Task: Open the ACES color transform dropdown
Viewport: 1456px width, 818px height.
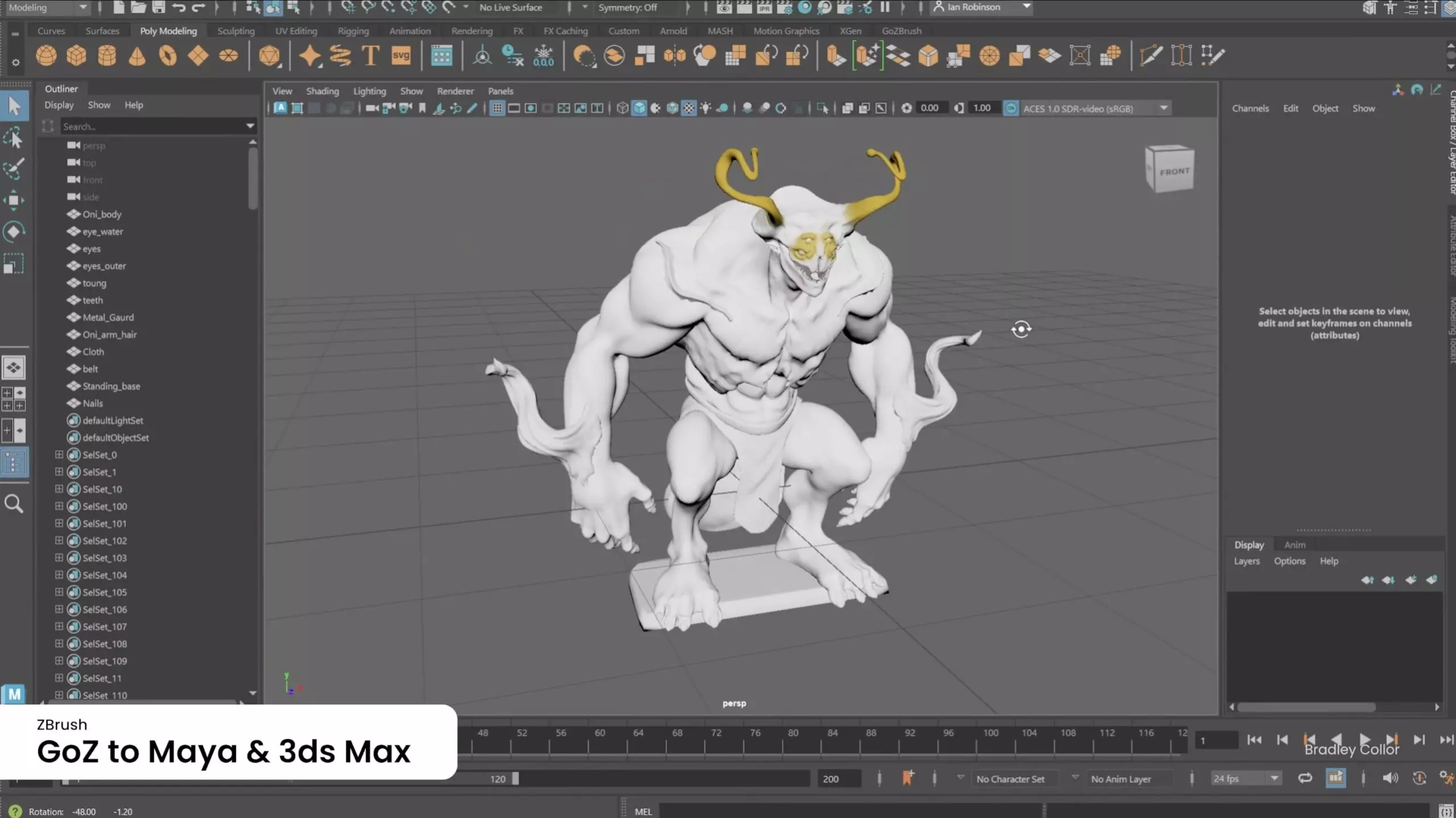Action: tap(1164, 108)
